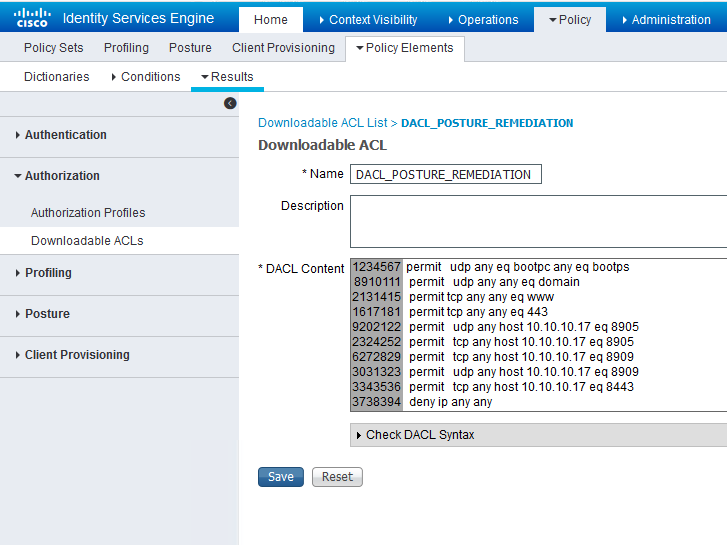Expand Authentication section in sidebar

61,135
